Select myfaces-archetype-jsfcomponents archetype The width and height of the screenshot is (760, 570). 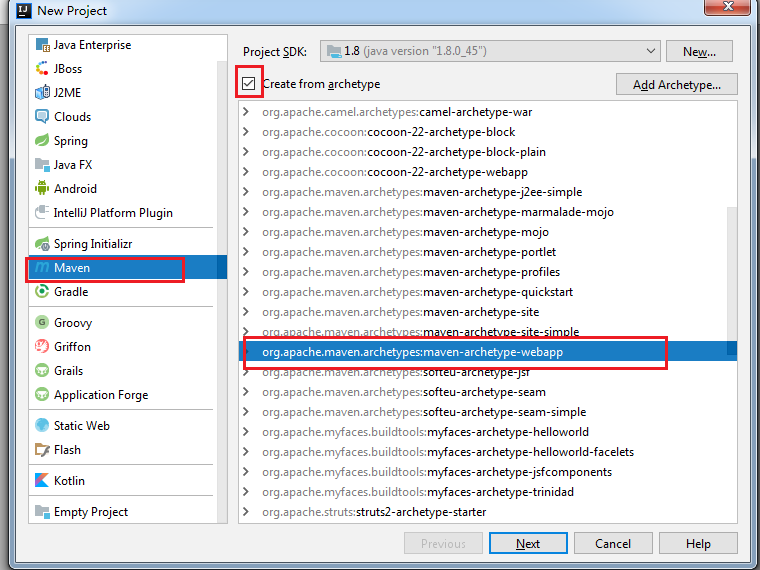click(x=488, y=472)
